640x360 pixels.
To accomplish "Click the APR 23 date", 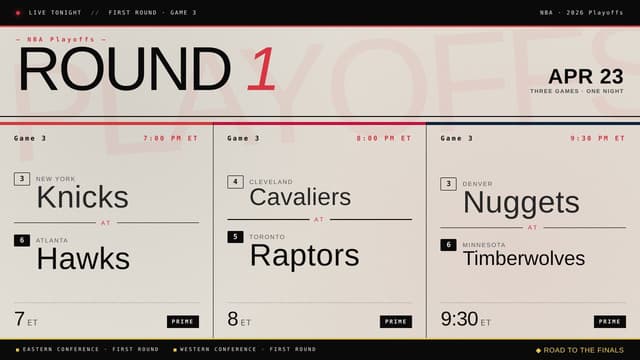I will pos(586,76).
